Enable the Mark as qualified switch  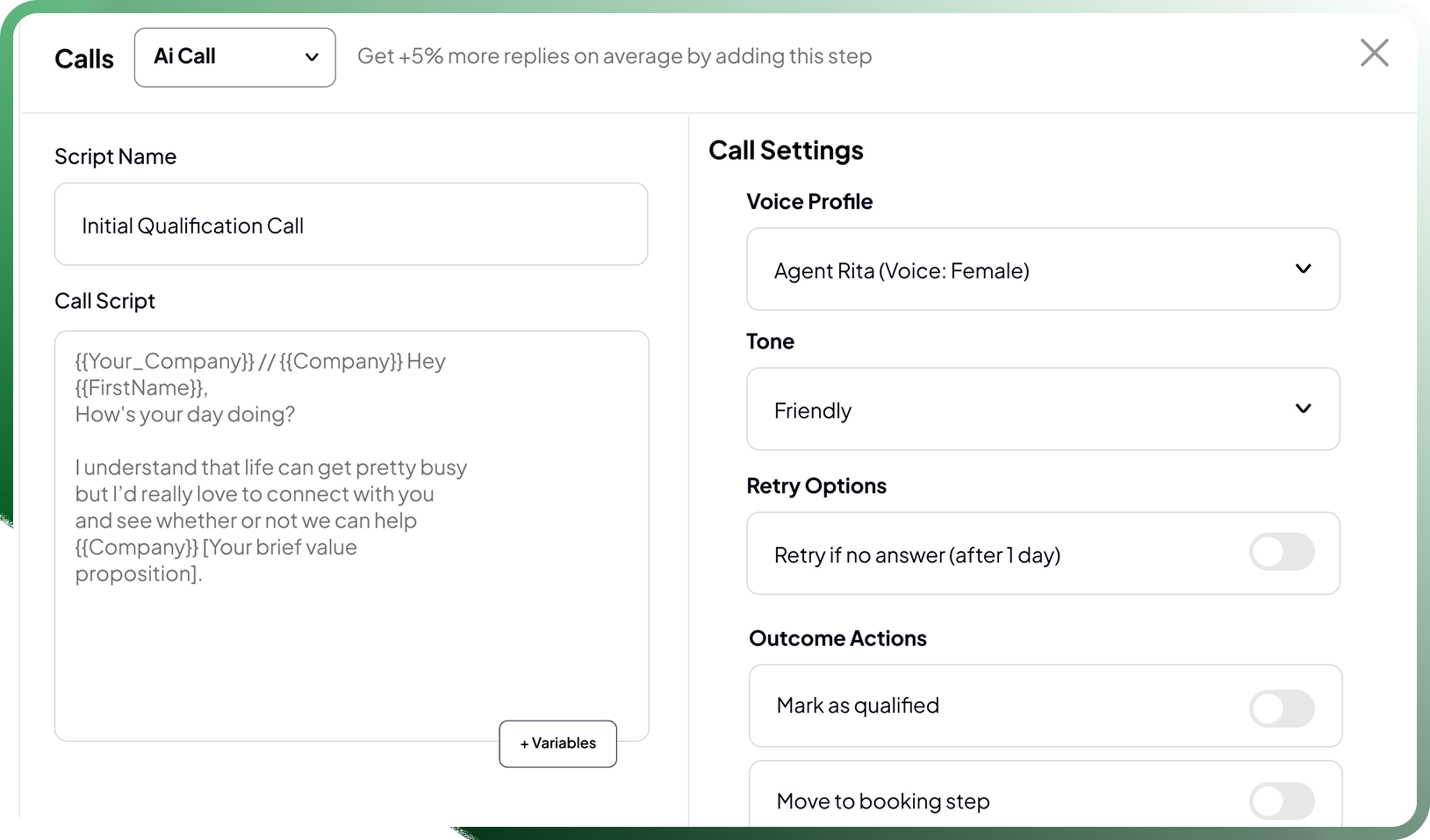click(1281, 708)
